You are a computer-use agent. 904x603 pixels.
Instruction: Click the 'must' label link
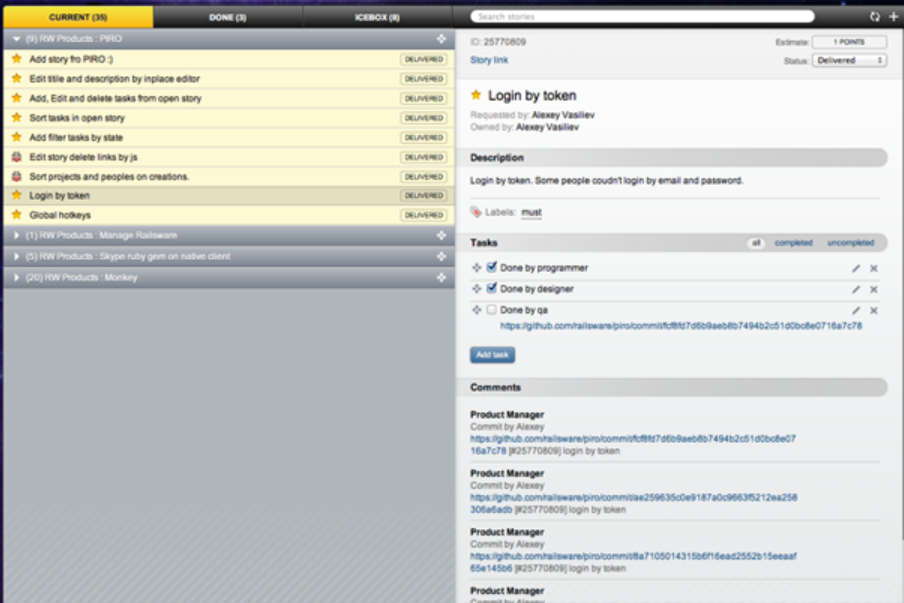[x=531, y=212]
